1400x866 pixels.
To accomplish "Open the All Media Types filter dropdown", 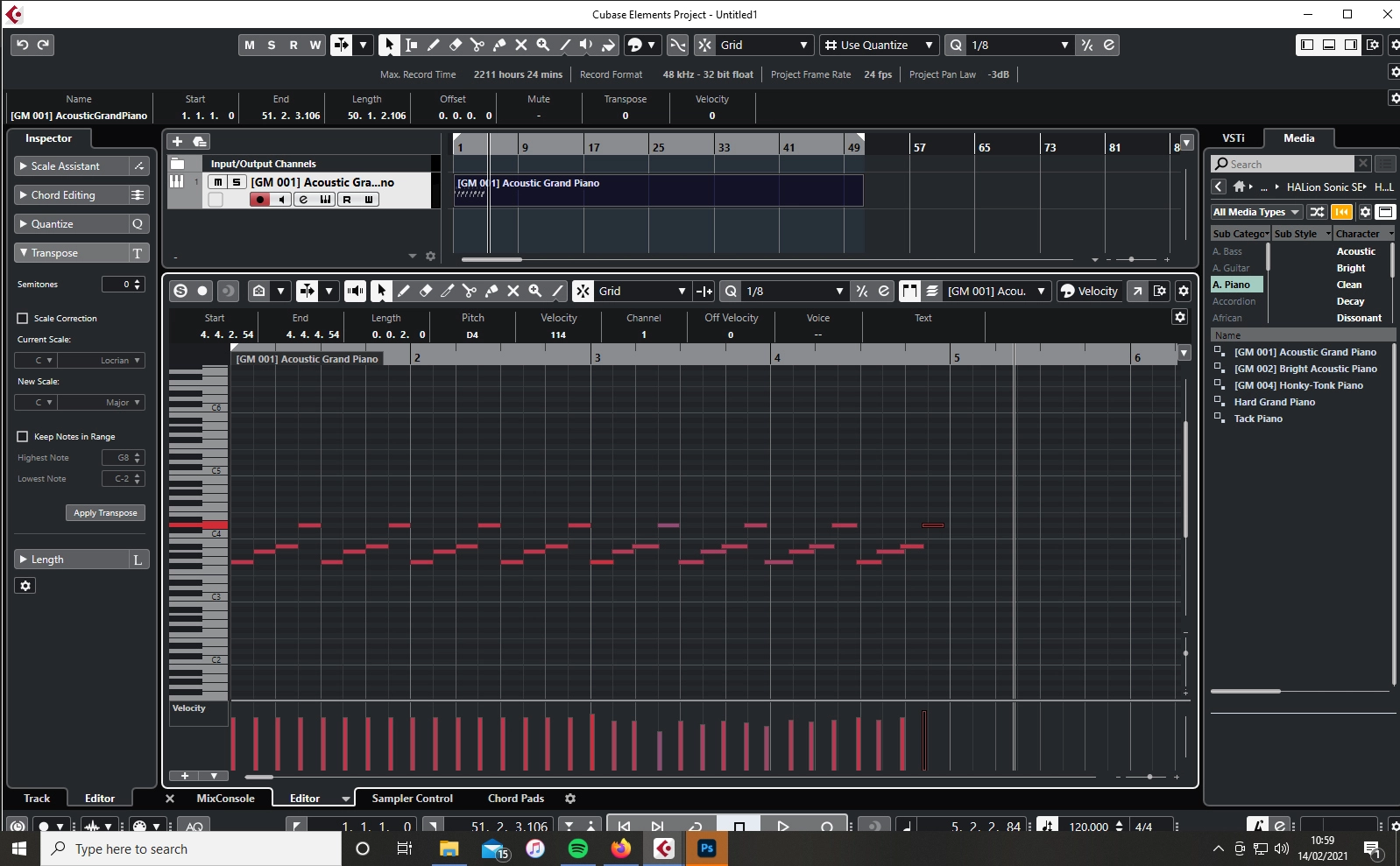I will click(x=1256, y=212).
